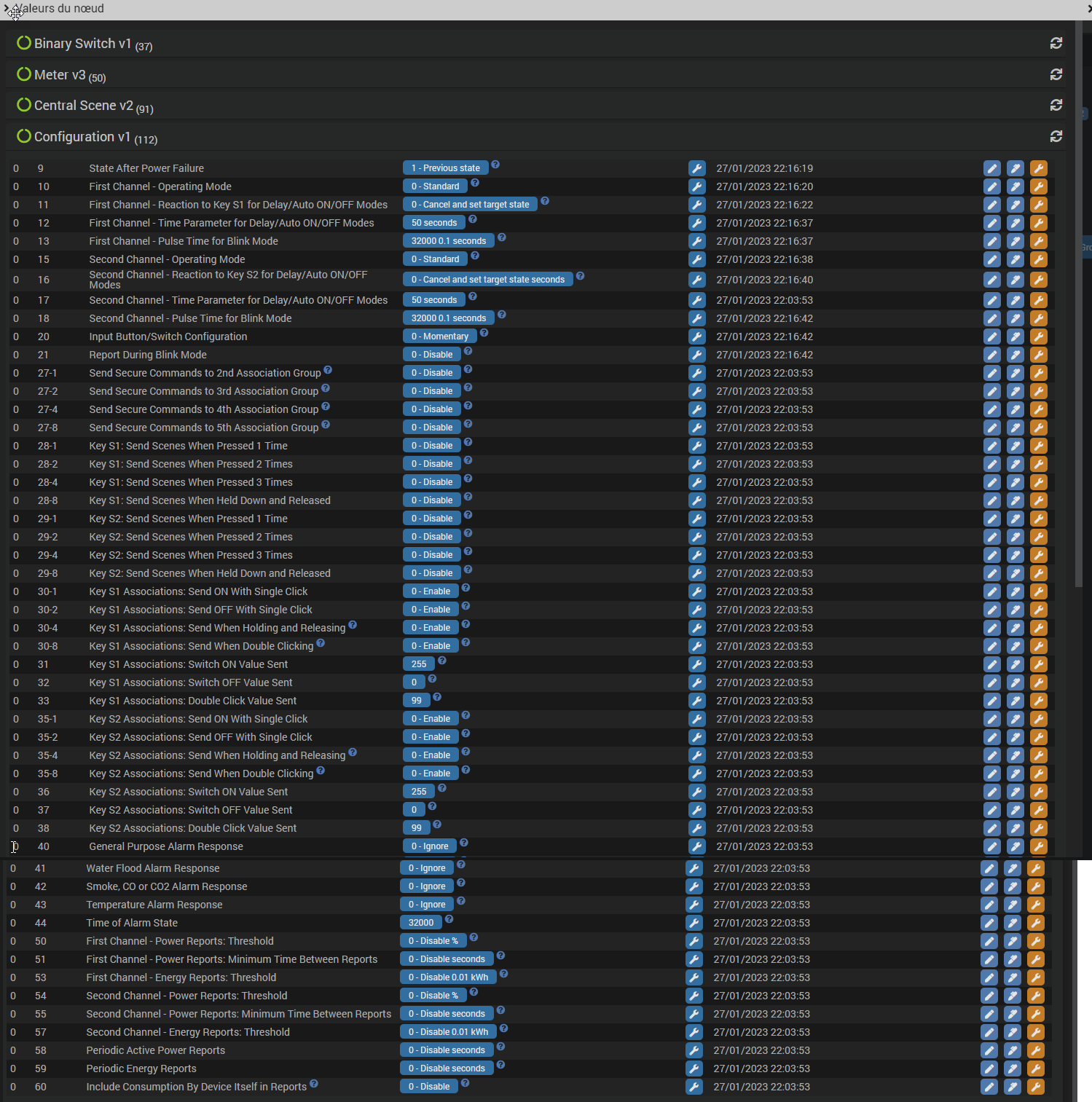Click pencil edit icon for Periodic Energy Reports
The image size is (1092, 1102).
click(989, 1068)
